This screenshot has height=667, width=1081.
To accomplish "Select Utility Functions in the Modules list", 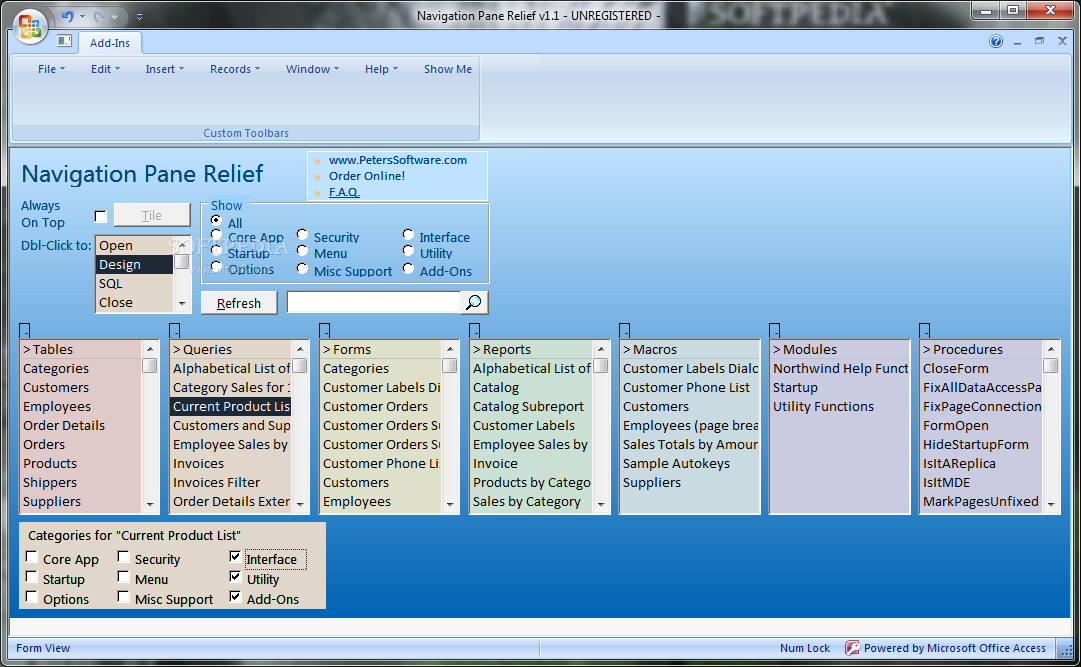I will (839, 406).
